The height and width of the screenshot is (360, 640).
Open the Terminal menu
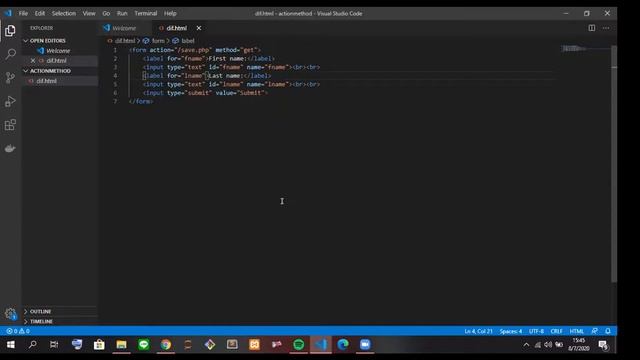pyautogui.click(x=146, y=13)
